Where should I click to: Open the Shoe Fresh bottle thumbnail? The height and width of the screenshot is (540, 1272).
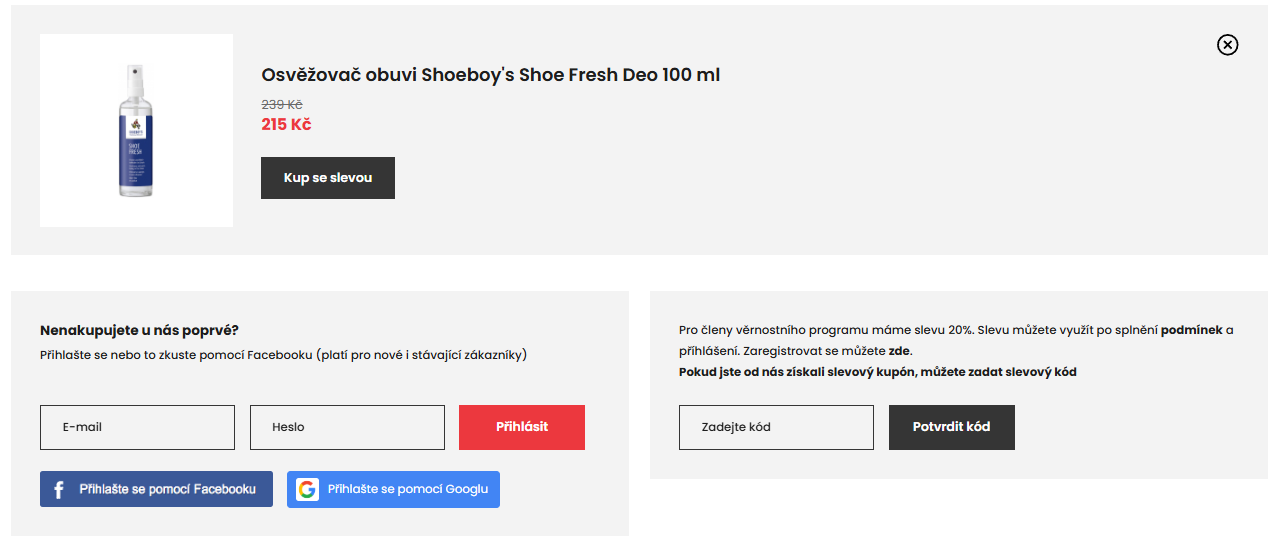coord(136,131)
